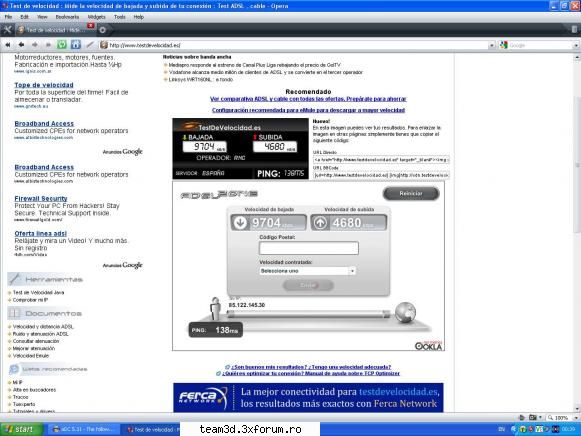Open Velocidad y distancia ADSL link
The width and height of the screenshot is (581, 436).
click(43, 327)
